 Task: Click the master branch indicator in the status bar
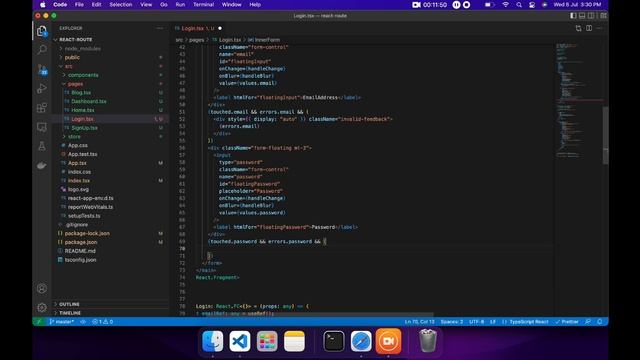[62, 322]
